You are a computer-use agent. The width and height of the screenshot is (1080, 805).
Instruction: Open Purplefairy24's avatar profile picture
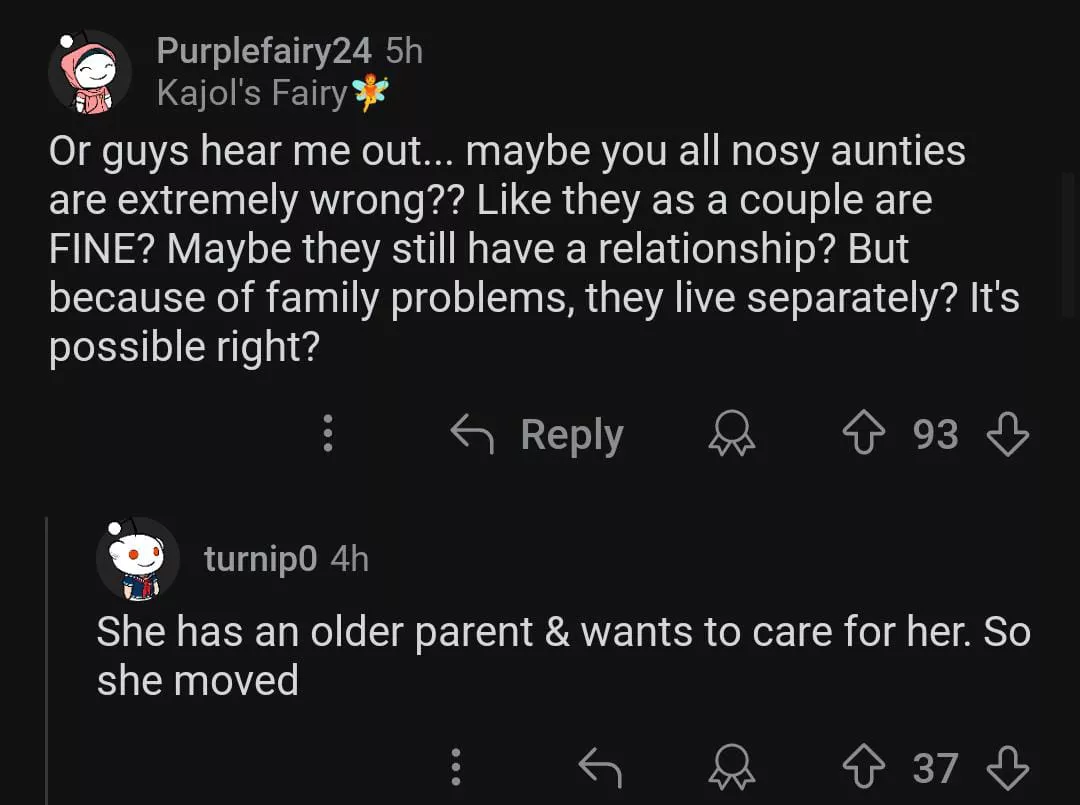click(x=89, y=72)
